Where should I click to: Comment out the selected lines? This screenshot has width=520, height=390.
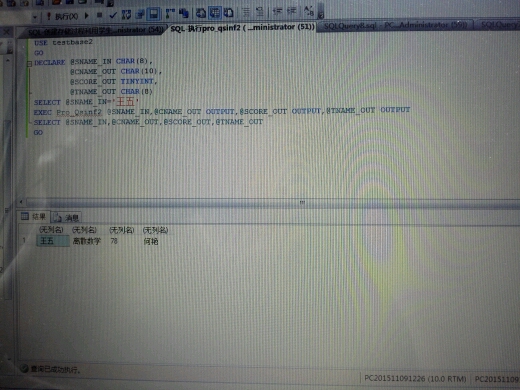tap(246, 12)
